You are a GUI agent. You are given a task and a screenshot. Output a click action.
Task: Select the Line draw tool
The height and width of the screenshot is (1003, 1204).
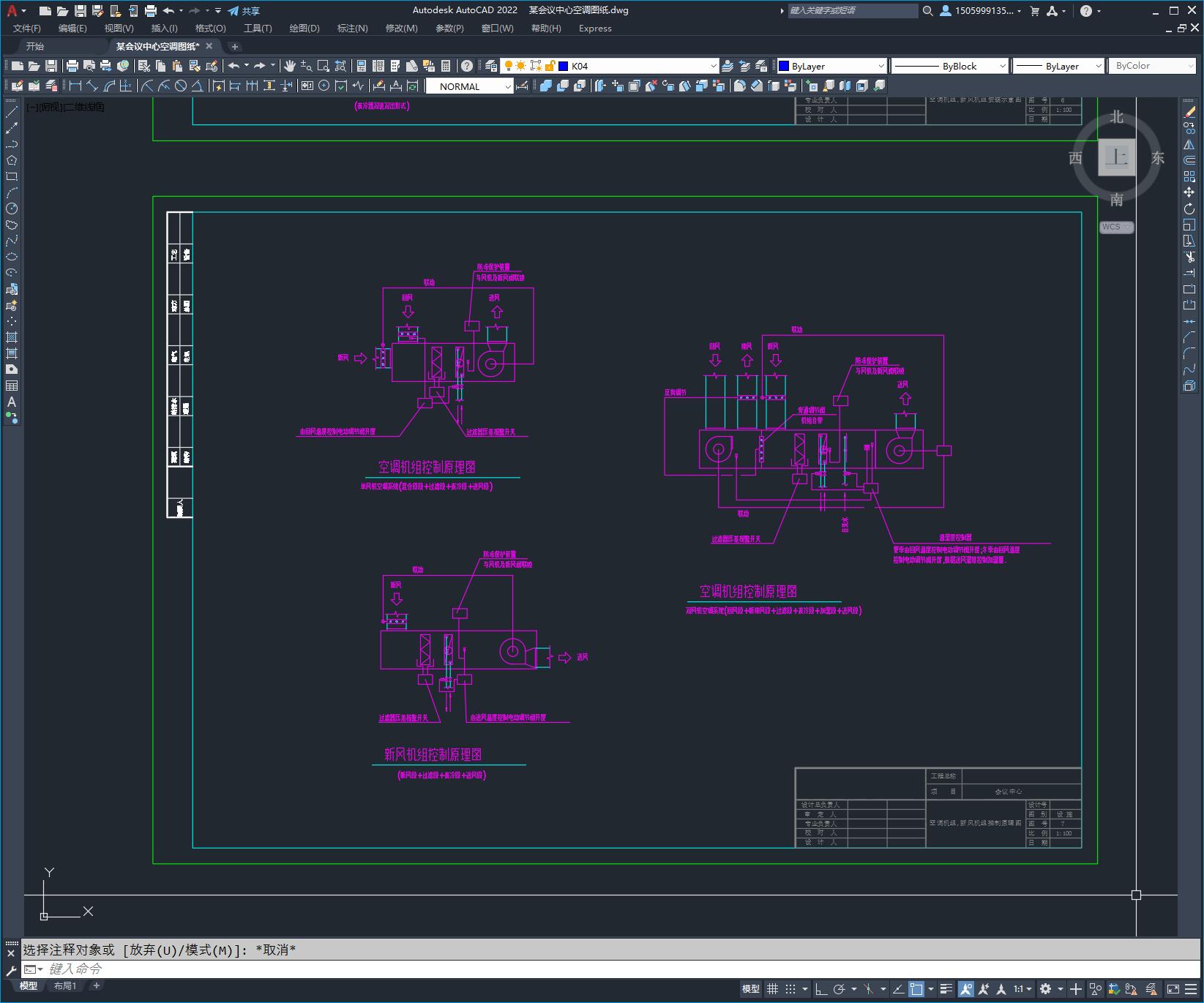(x=12, y=112)
